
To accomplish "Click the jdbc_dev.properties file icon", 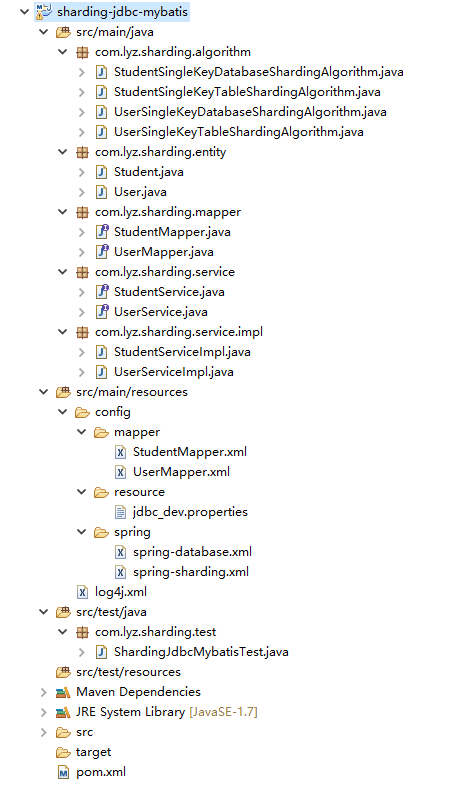I will pyautogui.click(x=121, y=512).
